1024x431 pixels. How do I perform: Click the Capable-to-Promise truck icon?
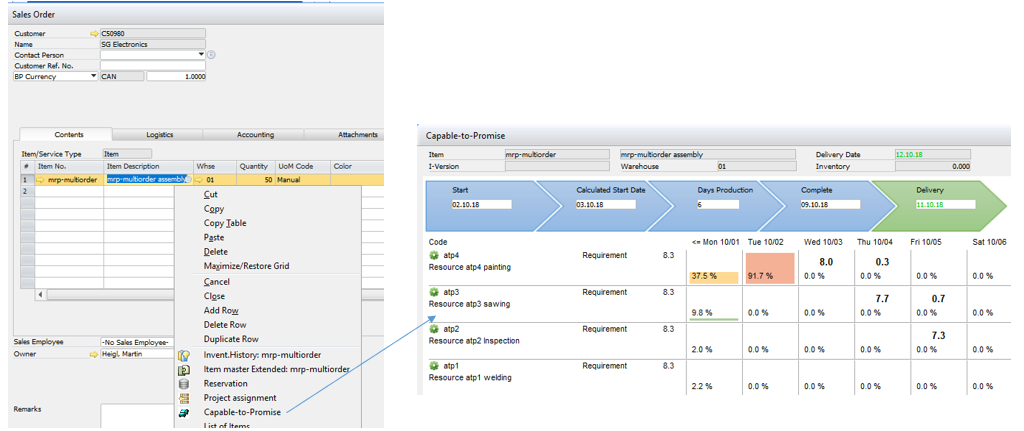point(184,412)
